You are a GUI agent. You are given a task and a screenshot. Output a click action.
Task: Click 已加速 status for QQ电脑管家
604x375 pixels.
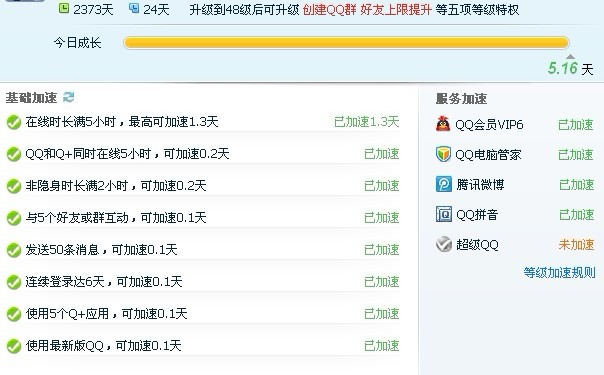point(576,155)
